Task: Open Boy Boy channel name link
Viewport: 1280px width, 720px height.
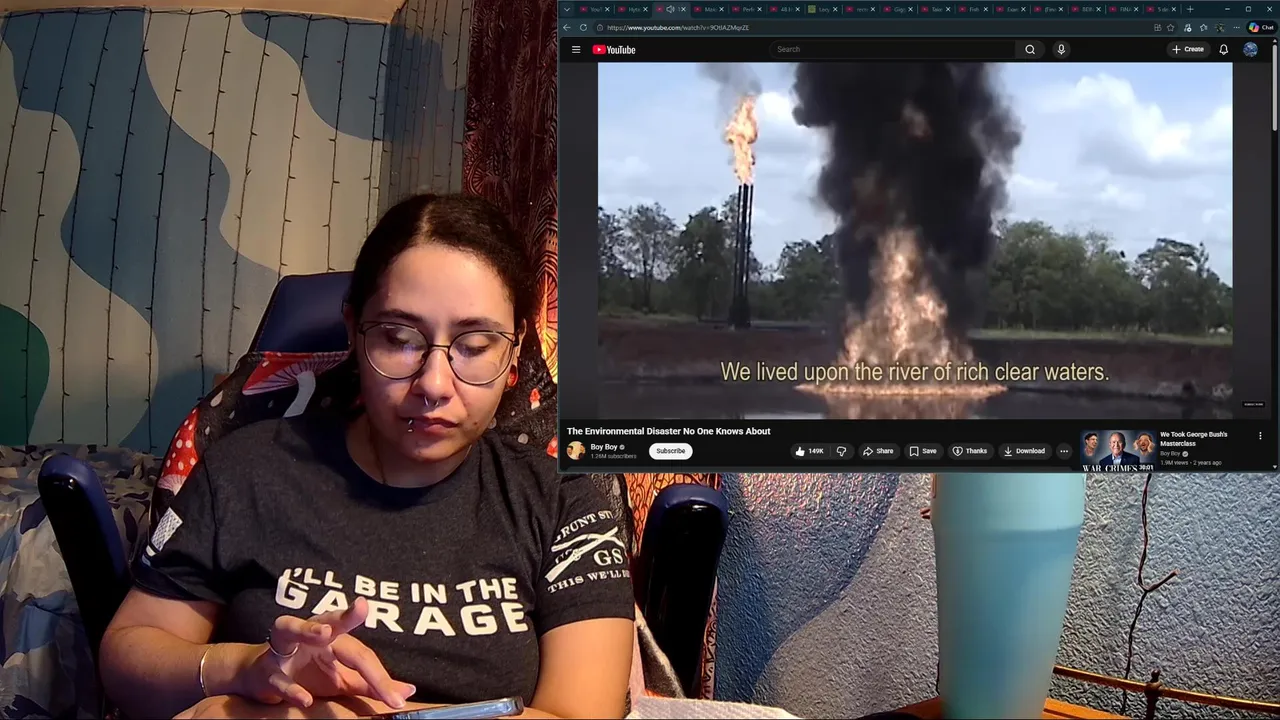Action: click(x=604, y=447)
